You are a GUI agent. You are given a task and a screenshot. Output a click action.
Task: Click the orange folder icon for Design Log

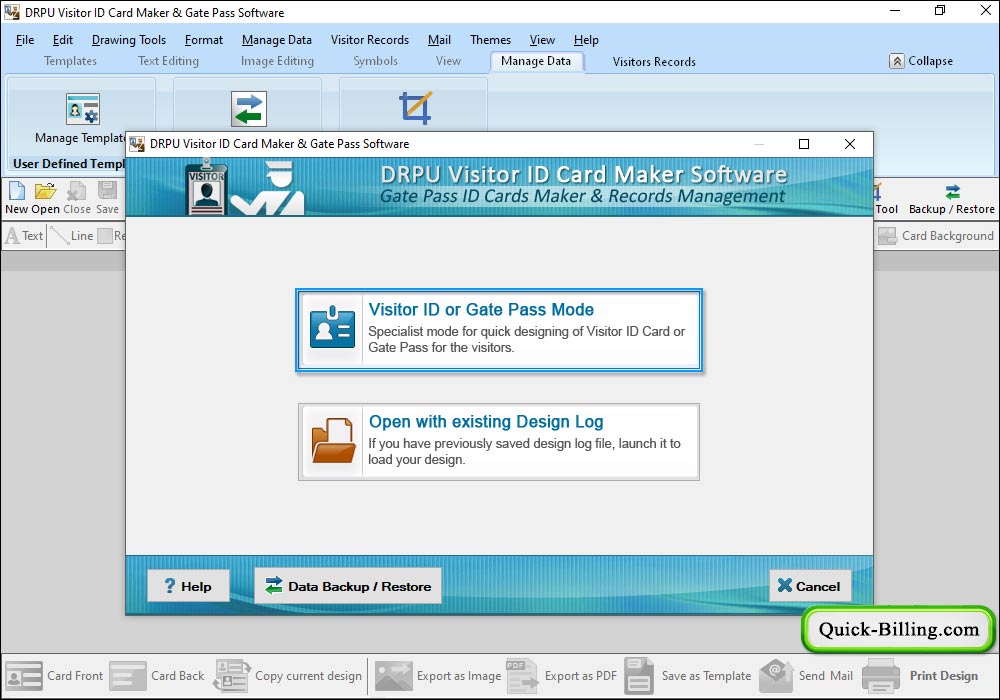[333, 441]
